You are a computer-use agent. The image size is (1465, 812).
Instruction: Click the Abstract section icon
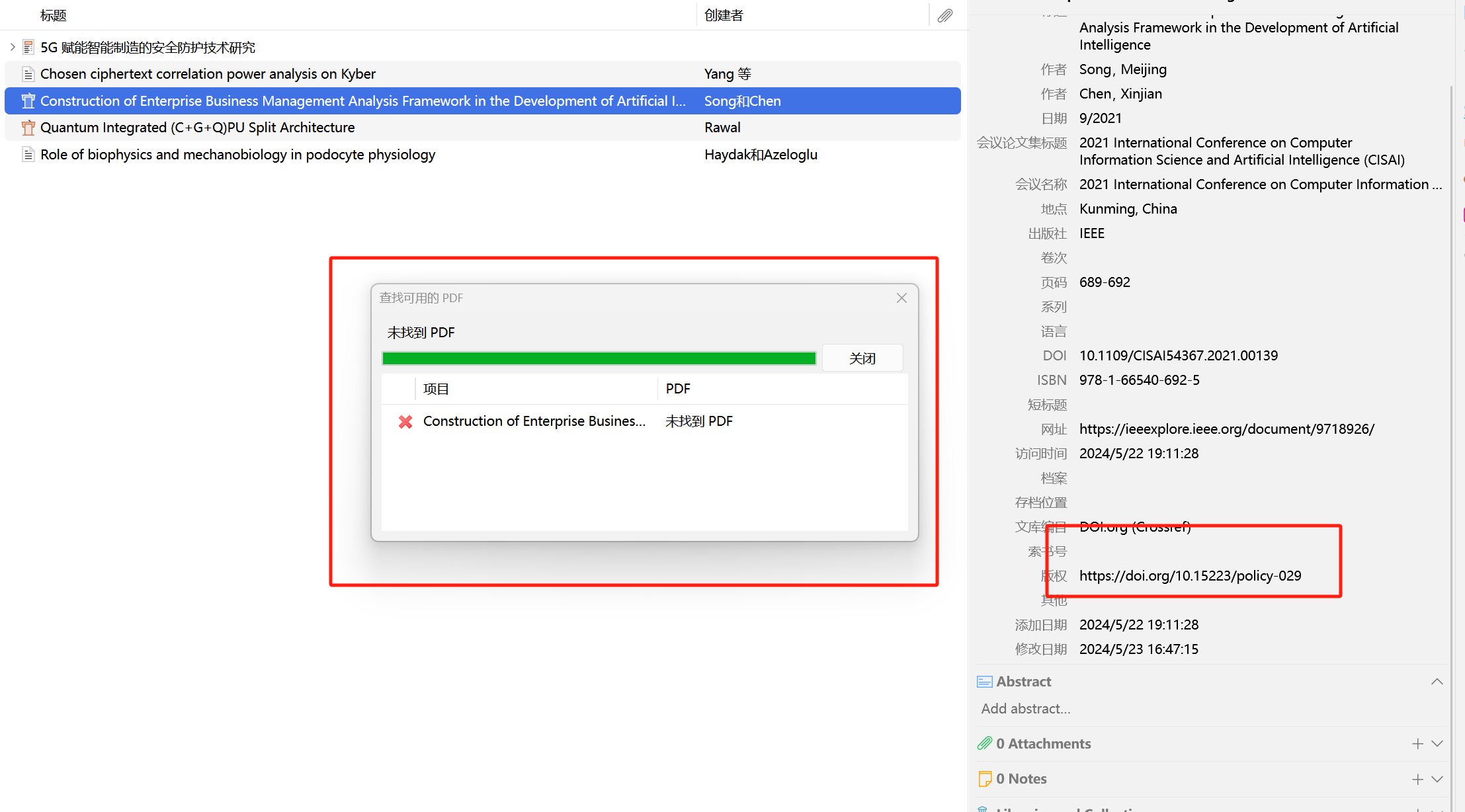coord(984,682)
